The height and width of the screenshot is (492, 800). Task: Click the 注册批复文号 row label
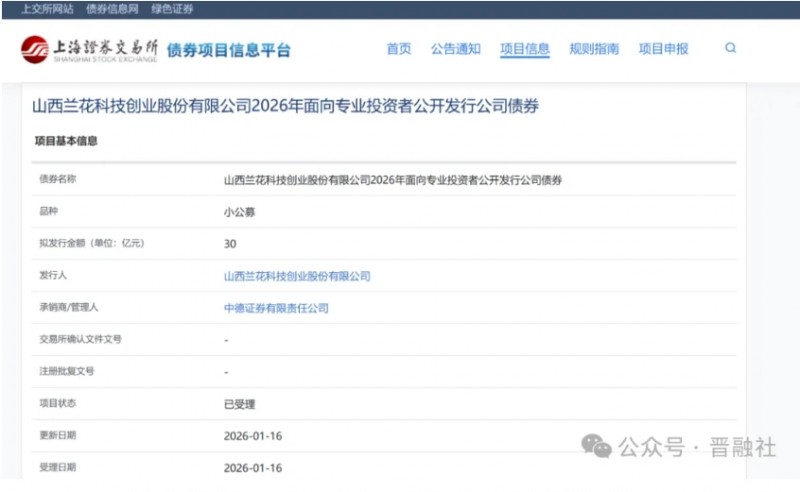coord(67,372)
